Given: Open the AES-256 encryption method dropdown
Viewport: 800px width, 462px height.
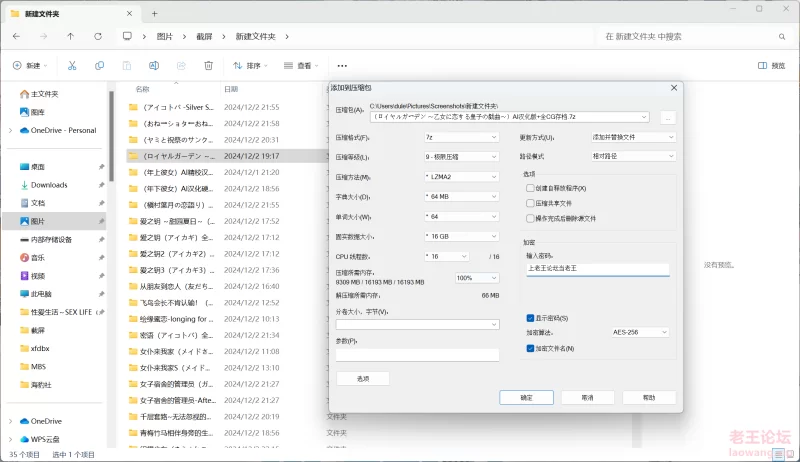Looking at the screenshot, I should point(640,332).
